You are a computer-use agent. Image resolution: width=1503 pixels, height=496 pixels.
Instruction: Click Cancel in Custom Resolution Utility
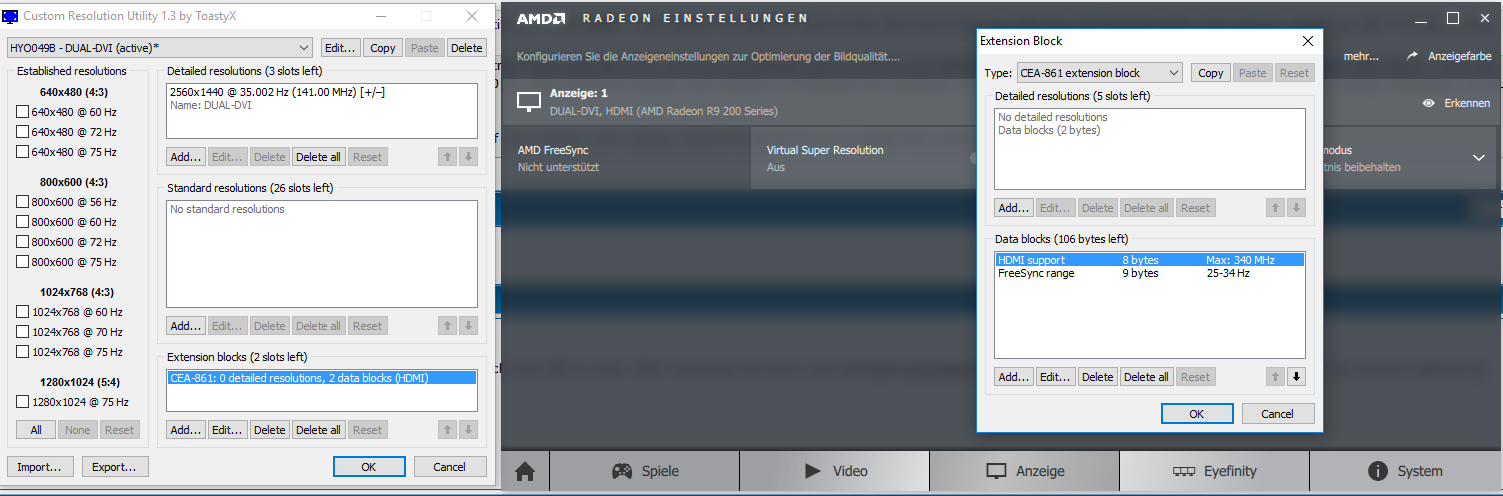450,467
